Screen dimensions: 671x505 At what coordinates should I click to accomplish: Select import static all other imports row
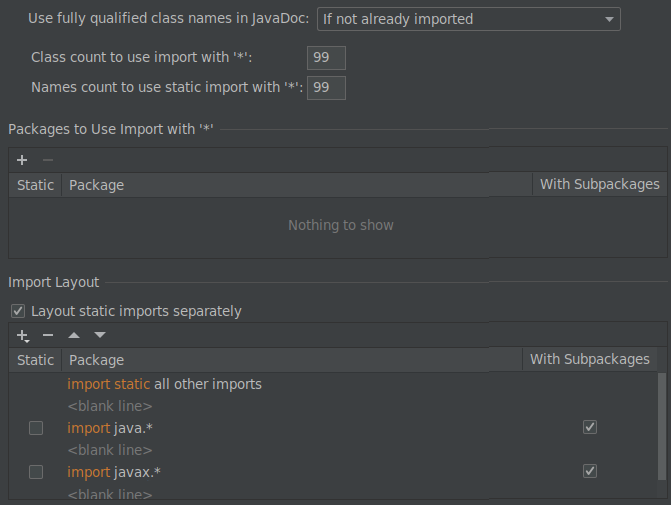click(164, 384)
